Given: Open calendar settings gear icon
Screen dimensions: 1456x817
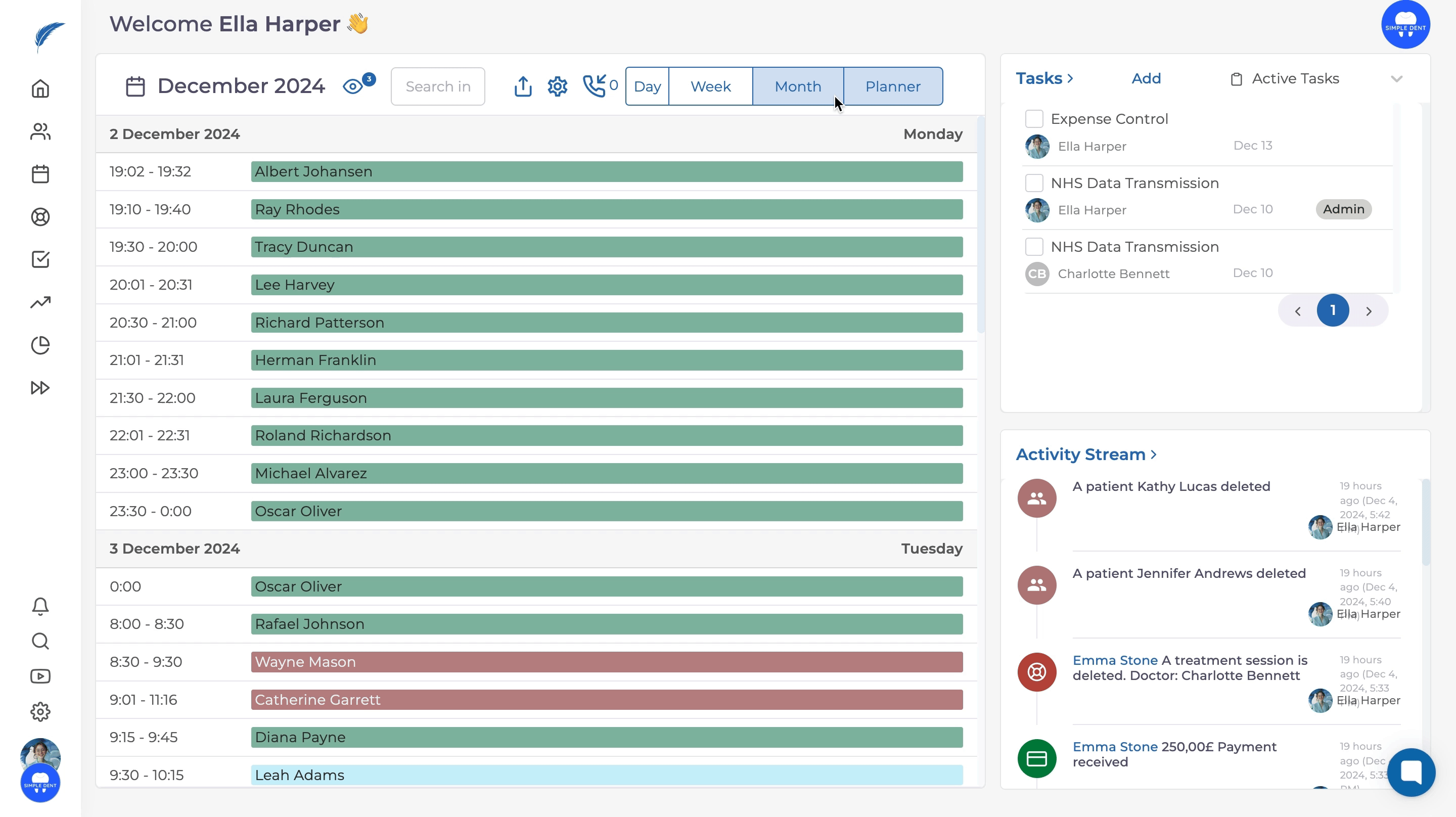Looking at the screenshot, I should 557,86.
